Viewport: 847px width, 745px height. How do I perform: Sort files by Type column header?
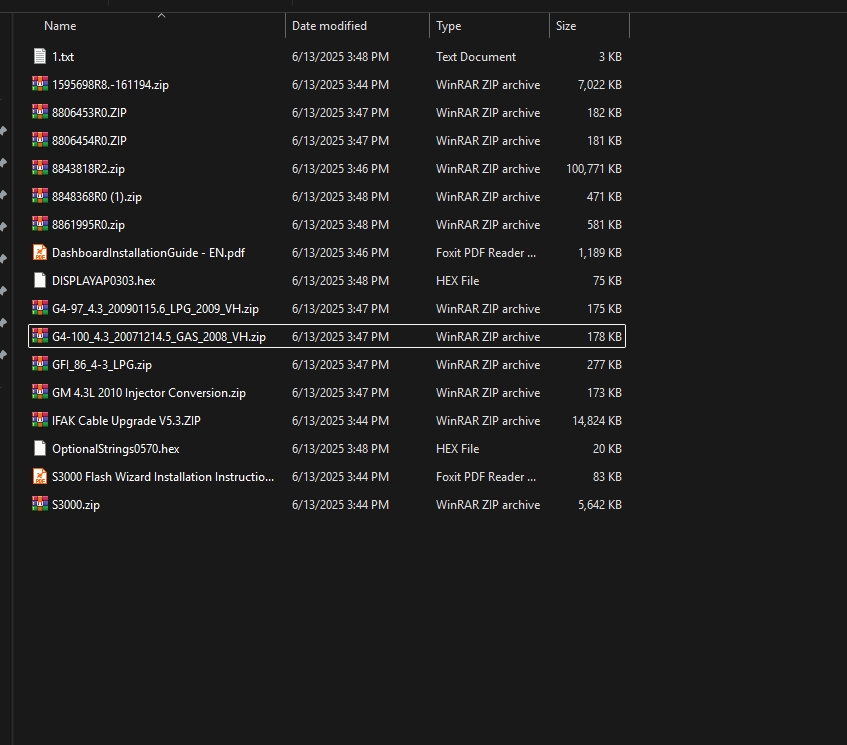449,26
